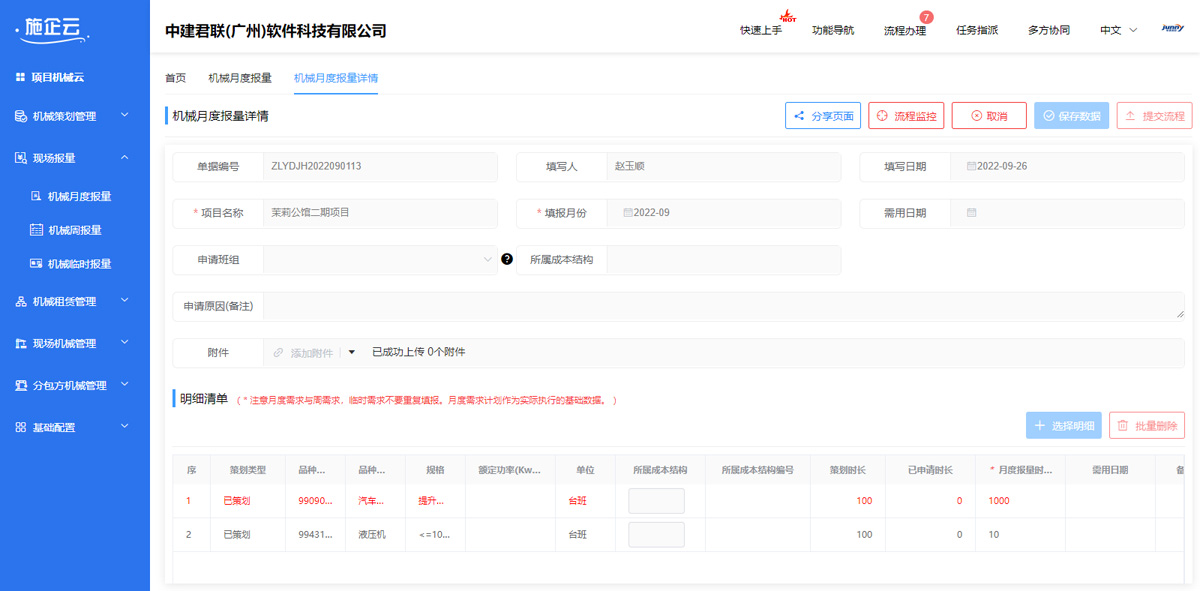Click the 分包方机械管理 sidebar icon
This screenshot has width=1200, height=591.
pyautogui.click(x=21, y=385)
